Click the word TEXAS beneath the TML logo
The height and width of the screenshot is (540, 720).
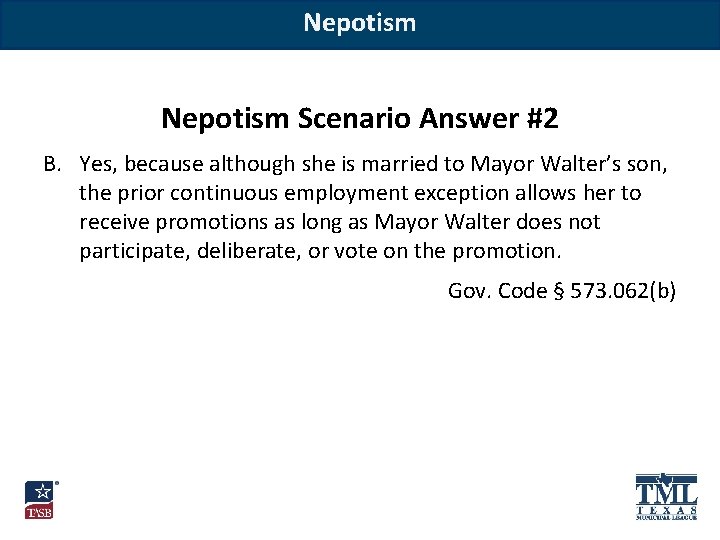(666, 511)
